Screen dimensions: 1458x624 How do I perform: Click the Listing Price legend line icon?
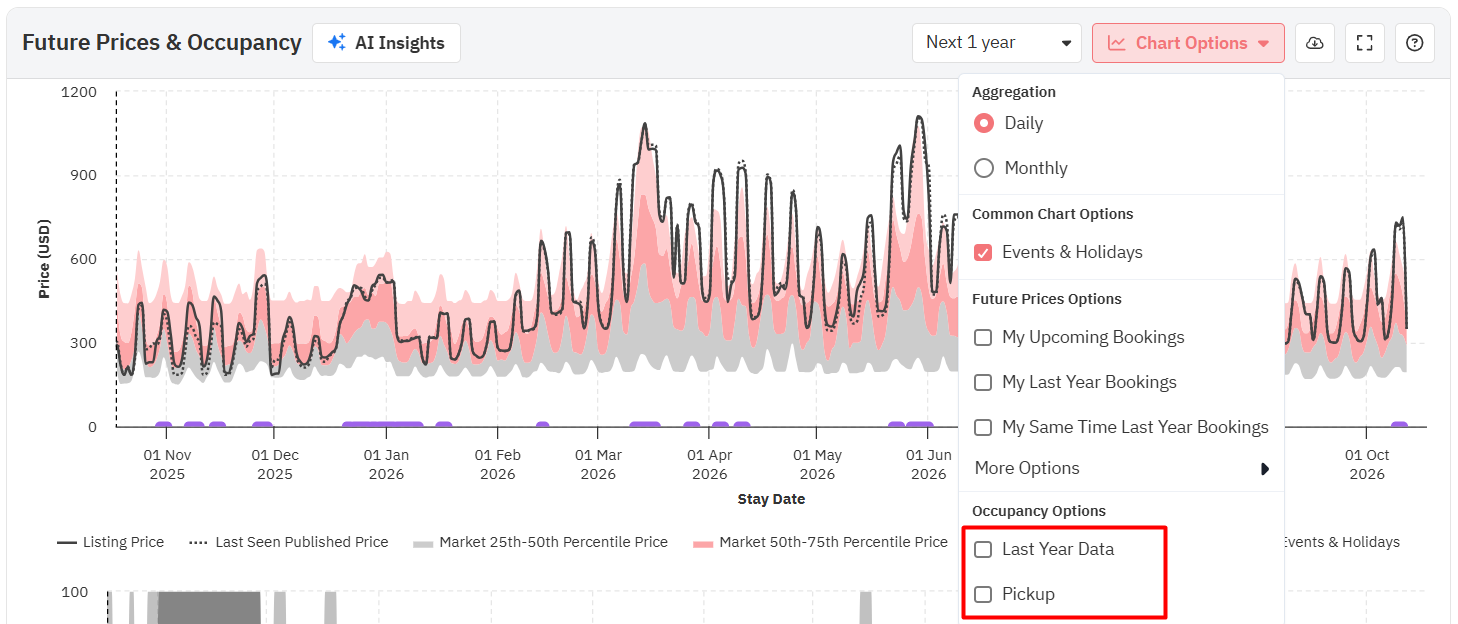[67, 542]
